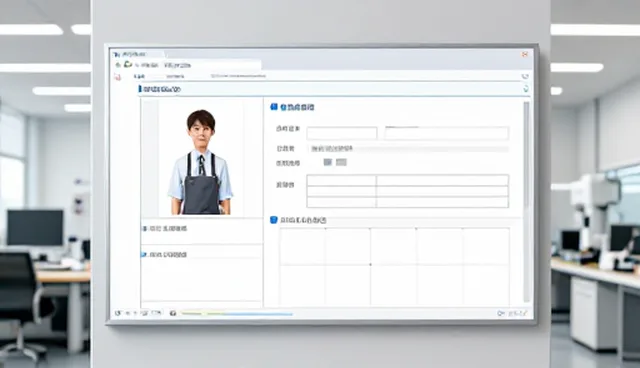The height and width of the screenshot is (368, 640).
Task: Click the vertical scrollbar beside the form
Action: [x=526, y=202]
